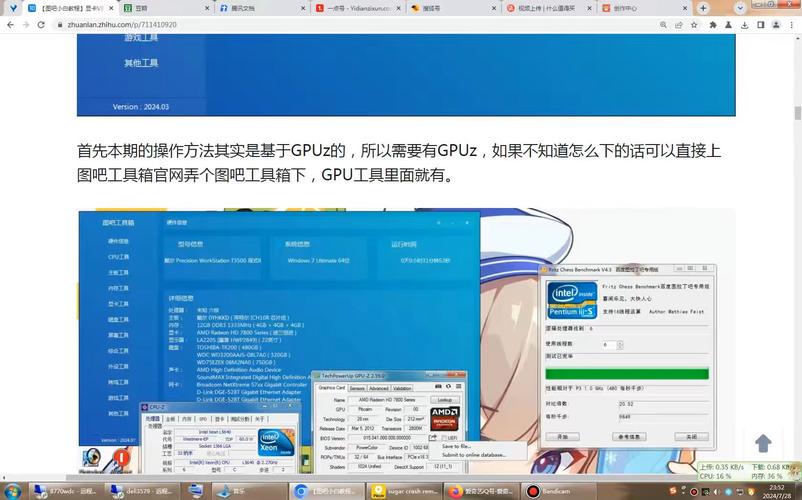The image size is (802, 500).
Task: Expand the tab search dropdown
Action: click(740, 8)
